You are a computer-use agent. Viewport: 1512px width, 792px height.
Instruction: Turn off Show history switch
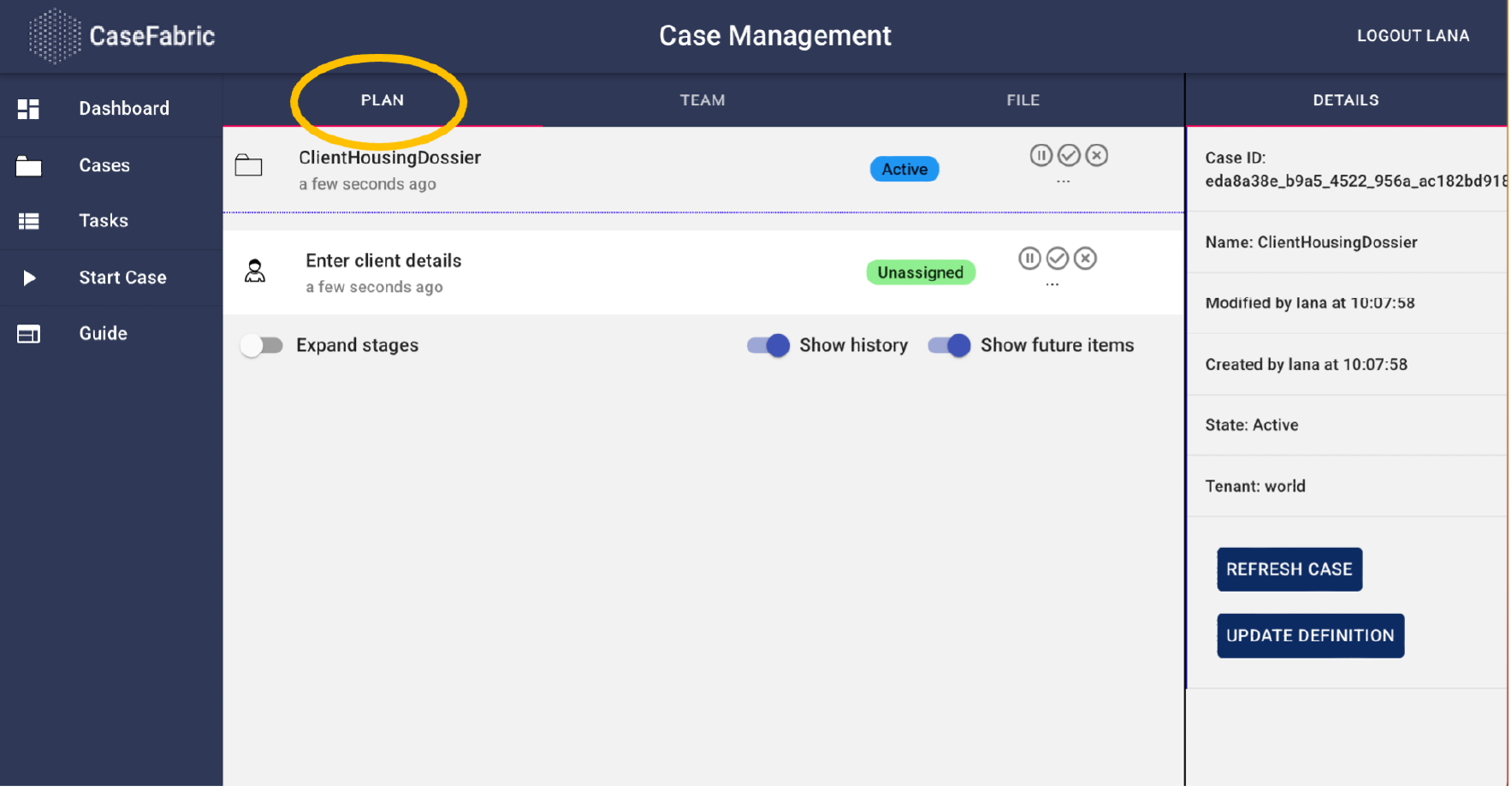(x=768, y=345)
